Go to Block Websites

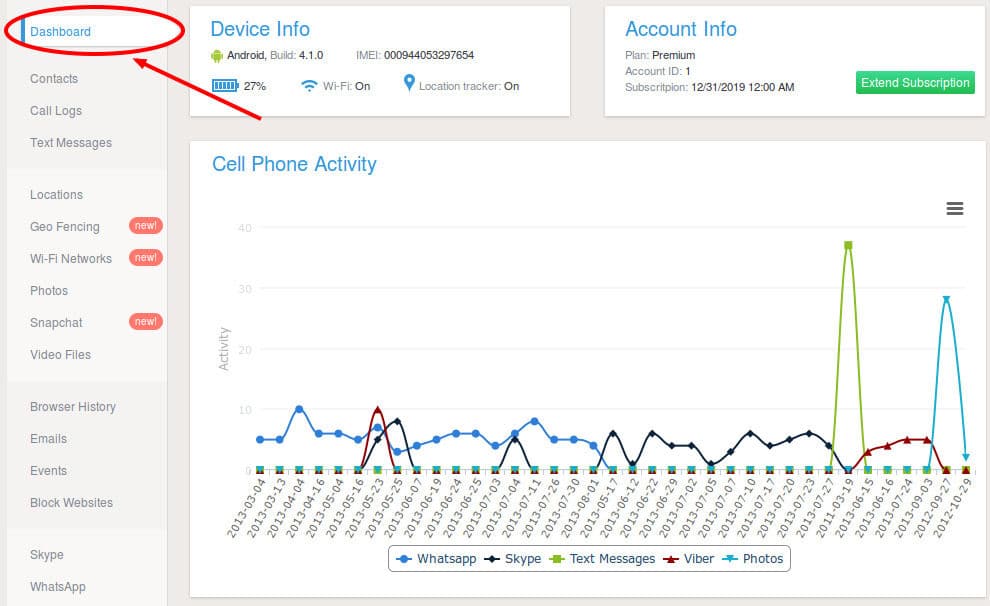pos(71,502)
